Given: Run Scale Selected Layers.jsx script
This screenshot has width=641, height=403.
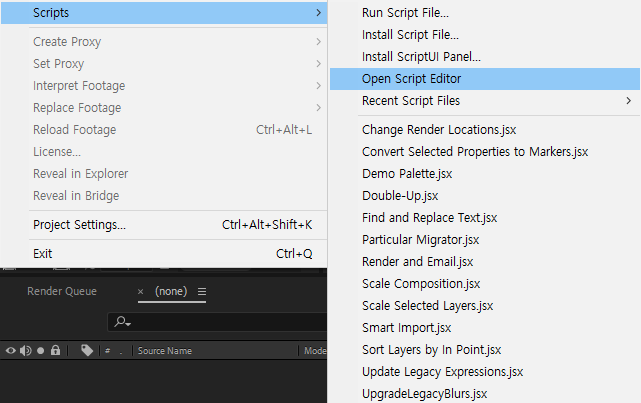Looking at the screenshot, I should coord(485,306).
